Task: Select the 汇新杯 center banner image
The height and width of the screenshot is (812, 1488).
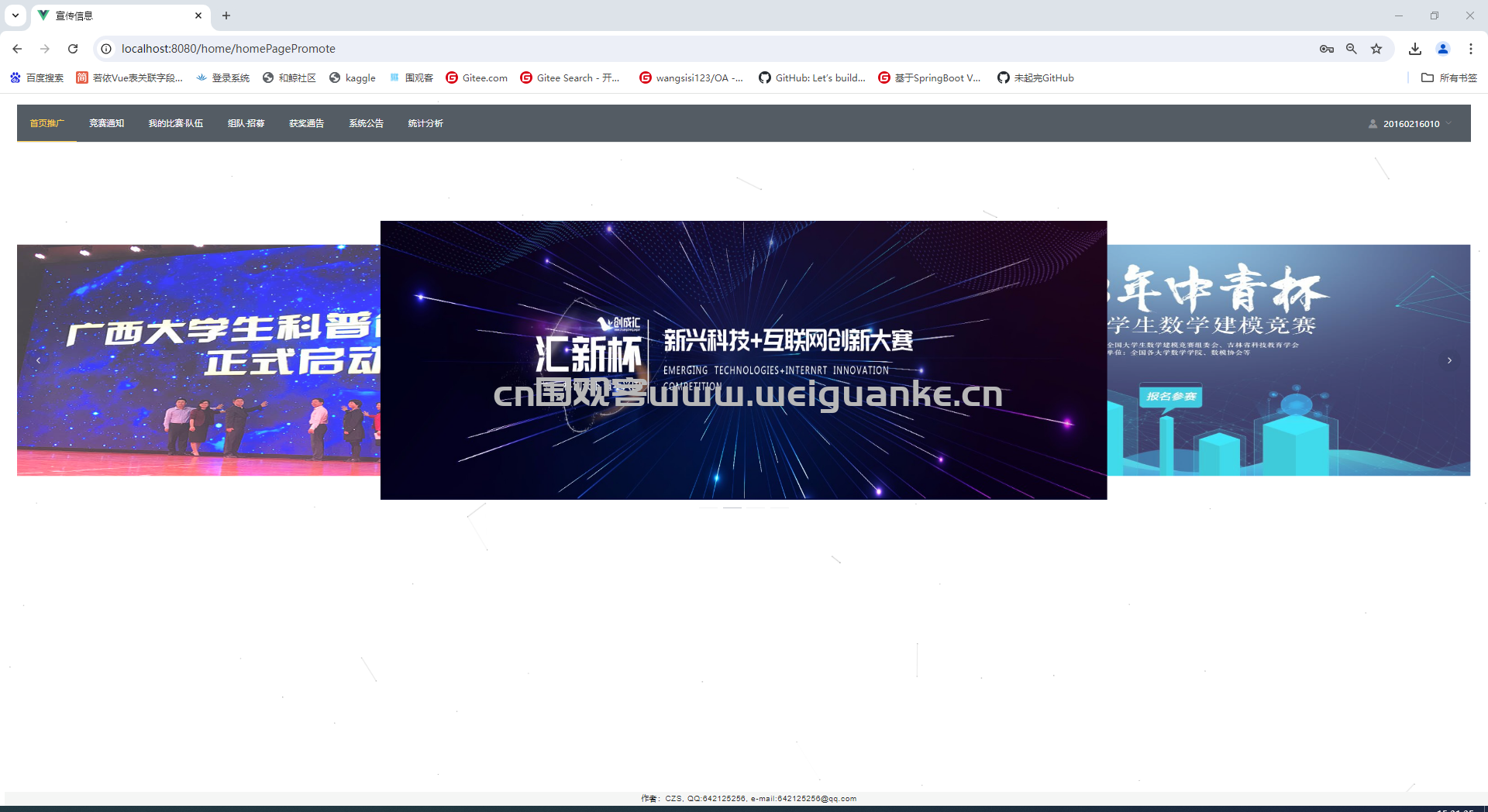Action: tap(743, 360)
